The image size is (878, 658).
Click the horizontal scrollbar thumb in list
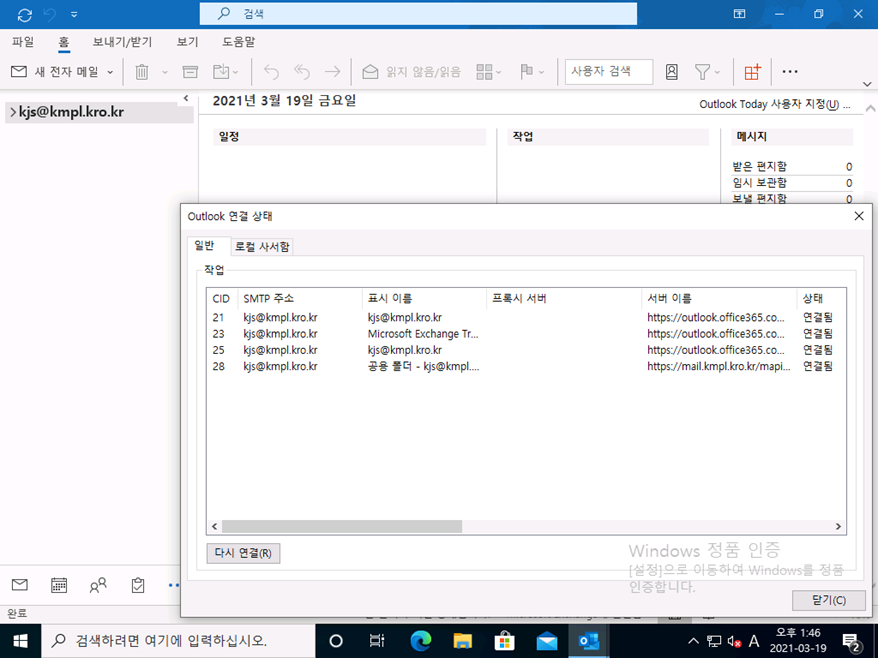click(x=342, y=526)
